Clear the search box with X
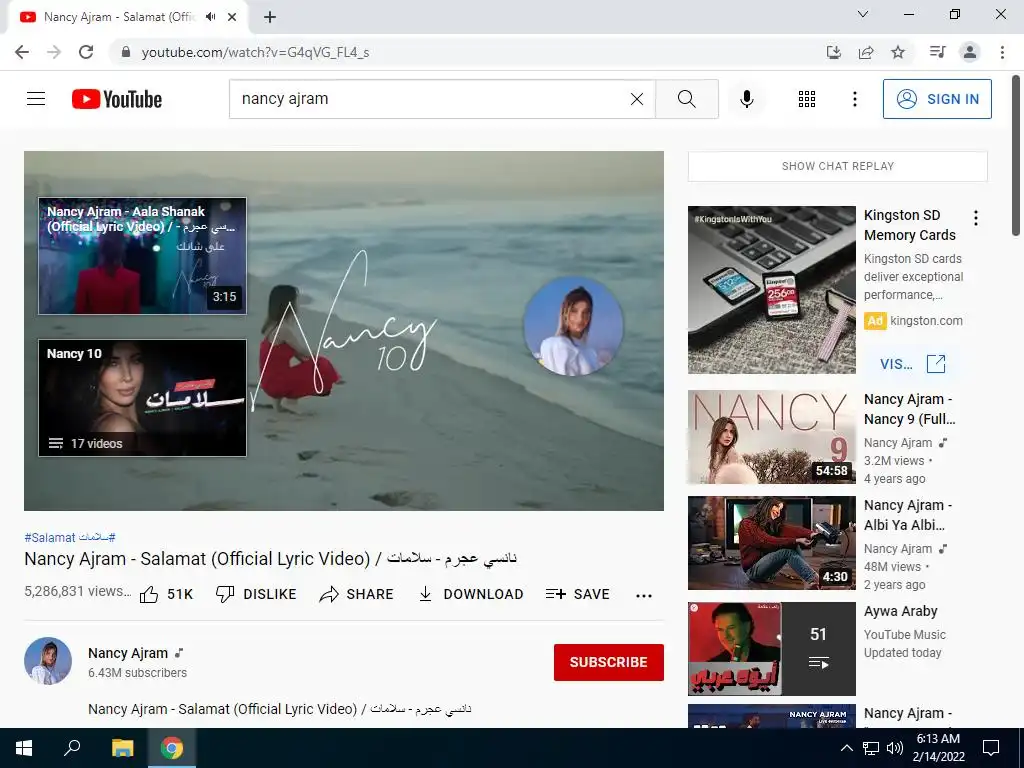 tap(637, 99)
